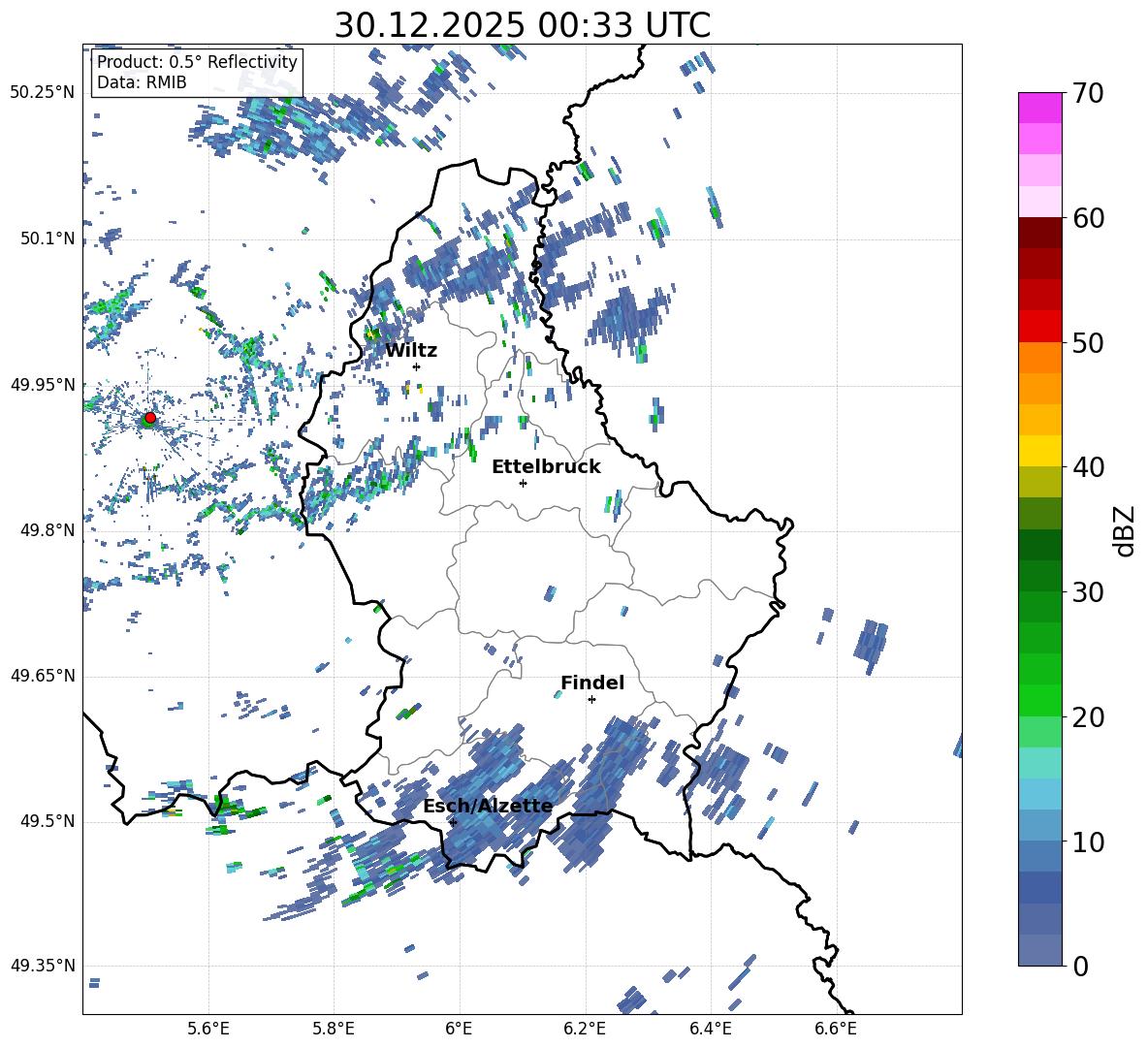Click the 6.4°E longitude label
Image resolution: width=1148 pixels, height=1048 pixels.
pyautogui.click(x=710, y=1030)
